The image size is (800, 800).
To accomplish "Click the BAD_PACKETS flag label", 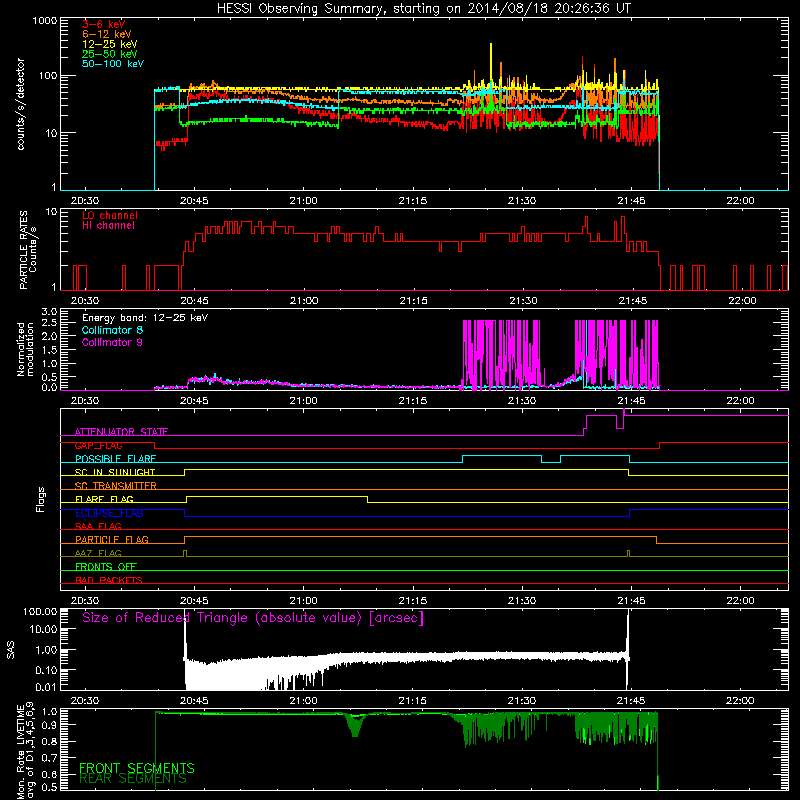I will tap(109, 580).
